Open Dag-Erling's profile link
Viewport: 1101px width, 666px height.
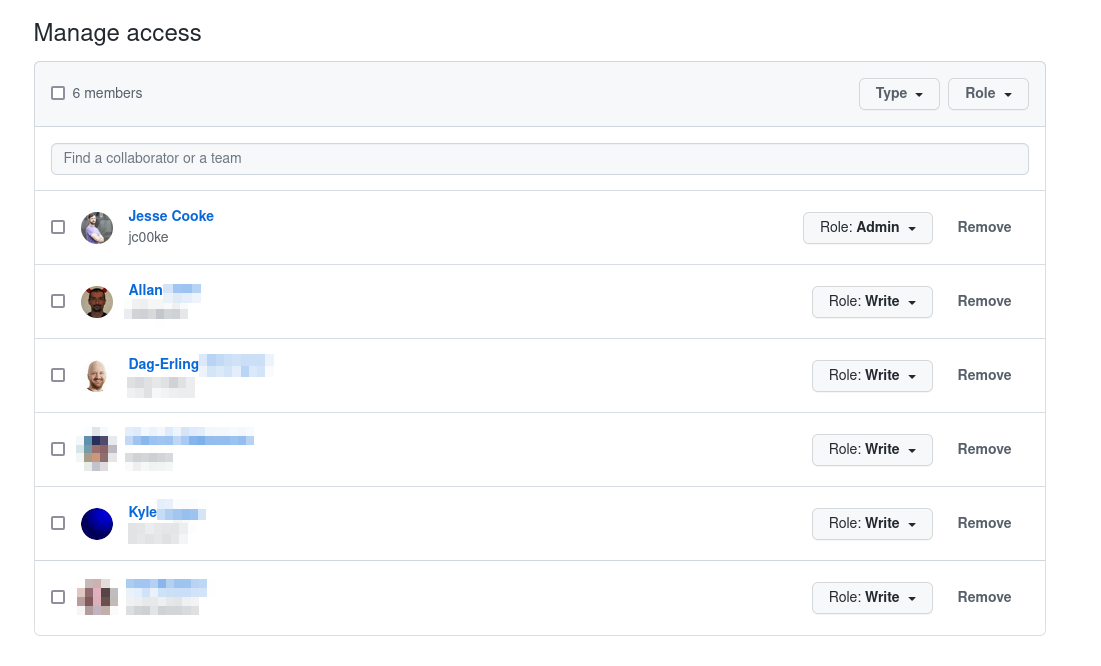[x=163, y=364]
